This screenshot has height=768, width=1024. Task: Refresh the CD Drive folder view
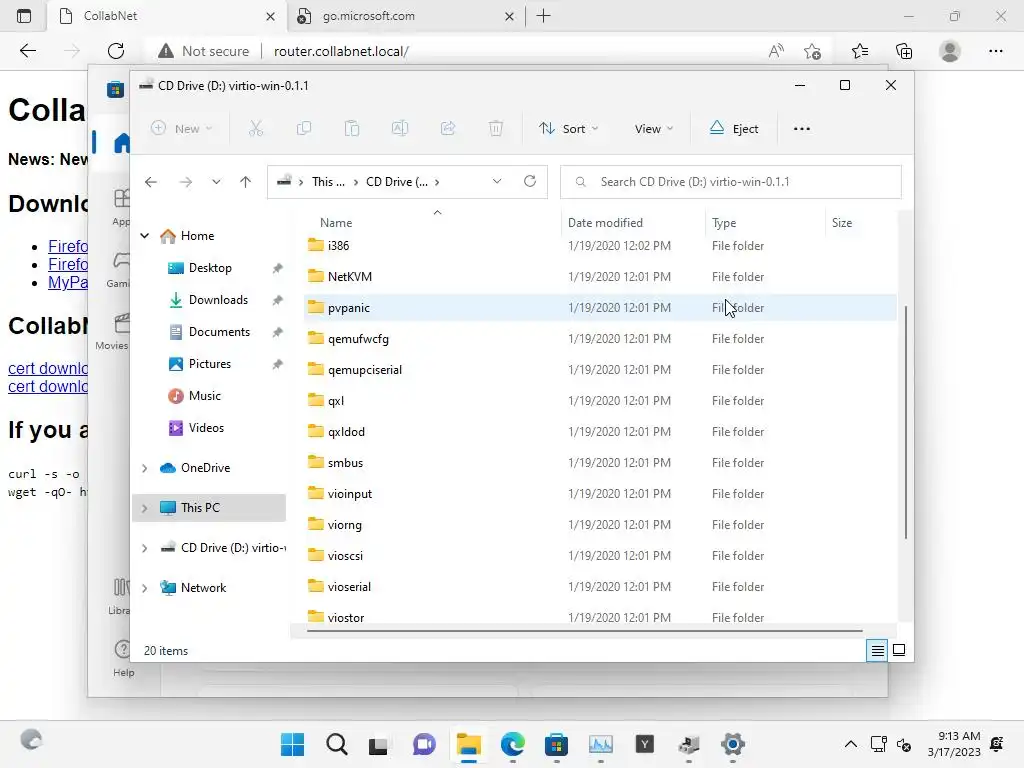[x=530, y=182]
